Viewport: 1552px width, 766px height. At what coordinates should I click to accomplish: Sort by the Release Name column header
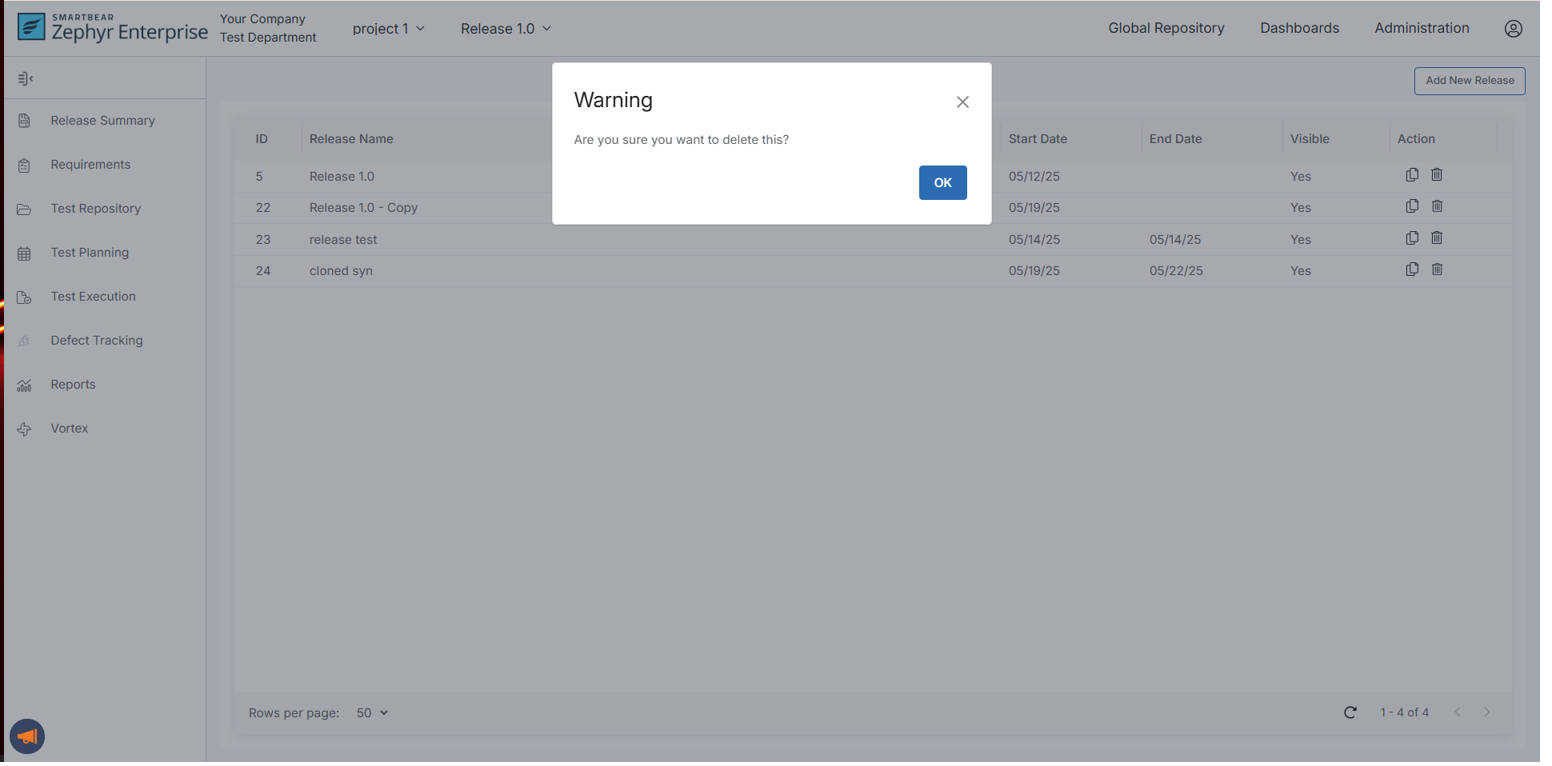[x=351, y=139]
